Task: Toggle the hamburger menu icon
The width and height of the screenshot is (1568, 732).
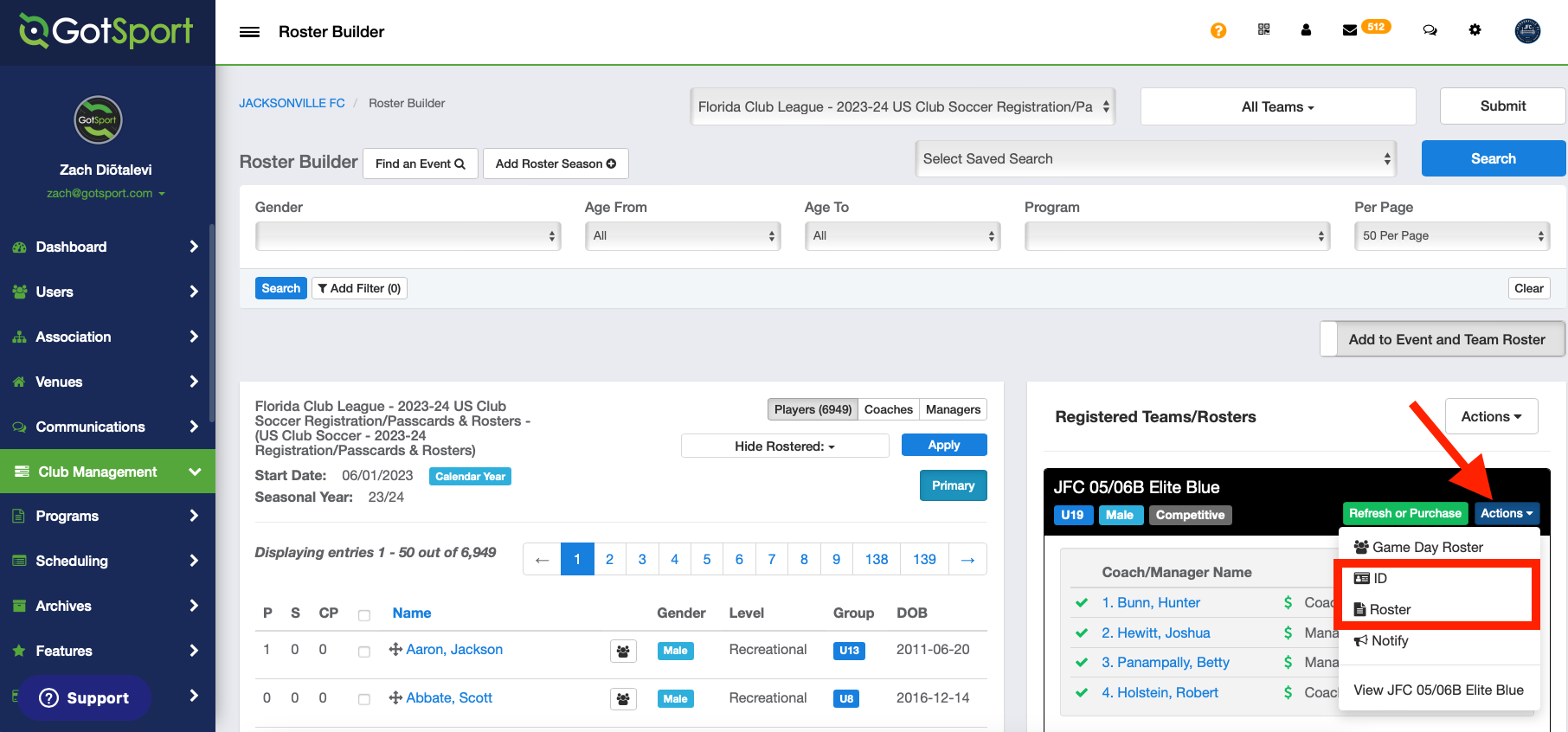Action: click(x=249, y=32)
